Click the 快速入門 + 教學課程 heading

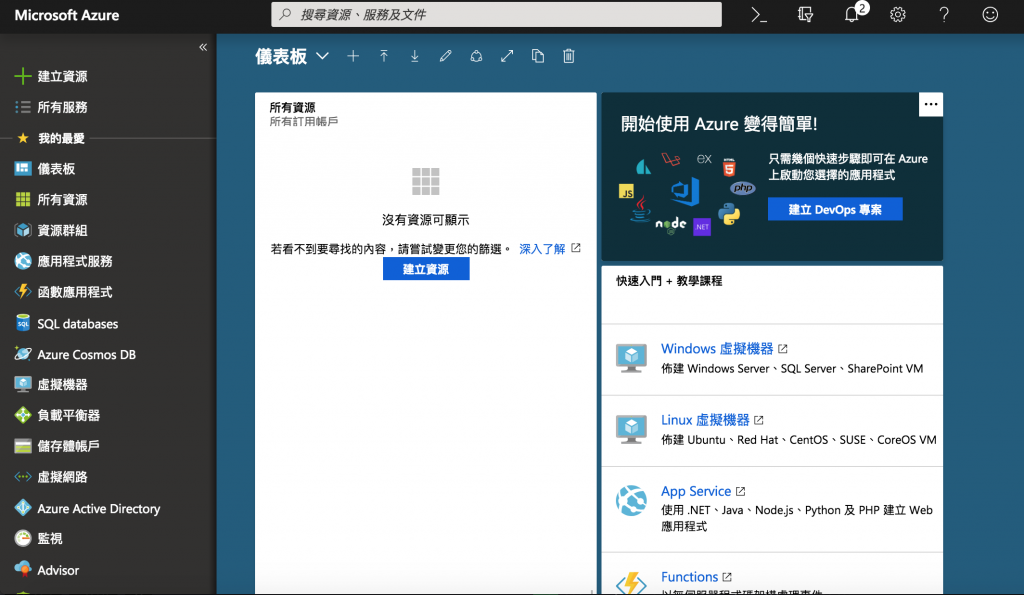(669, 281)
